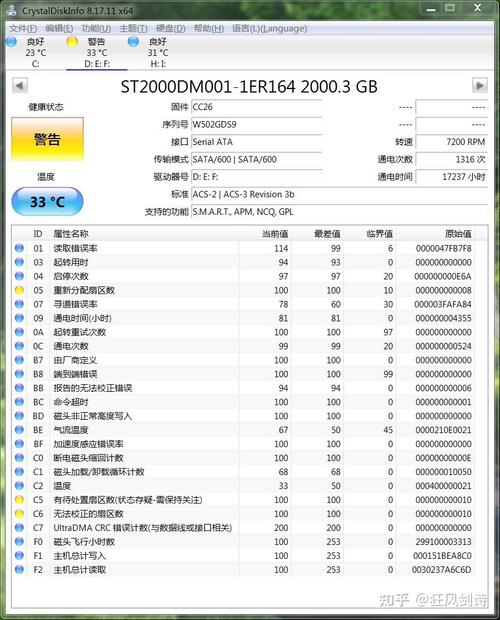Click the firmware field CC26
Image resolution: width=500 pixels, height=620 pixels.
click(256, 107)
